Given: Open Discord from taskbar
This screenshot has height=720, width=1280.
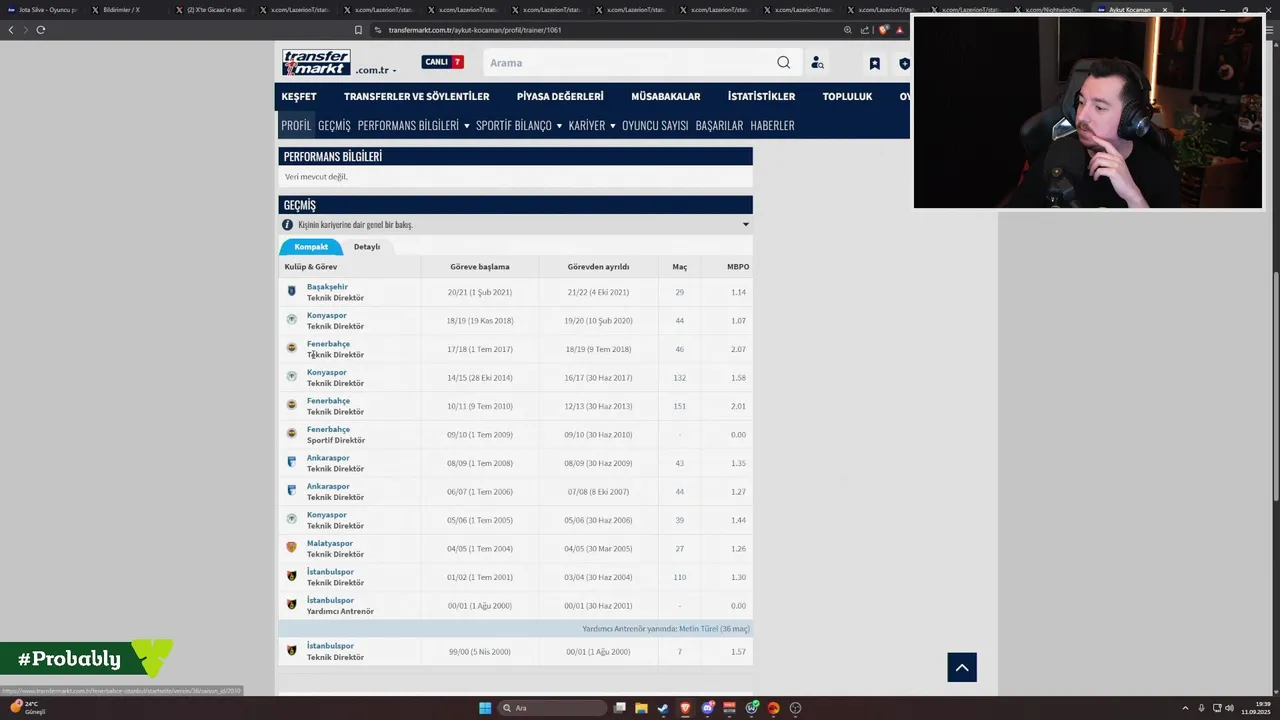Looking at the screenshot, I should coord(708,708).
